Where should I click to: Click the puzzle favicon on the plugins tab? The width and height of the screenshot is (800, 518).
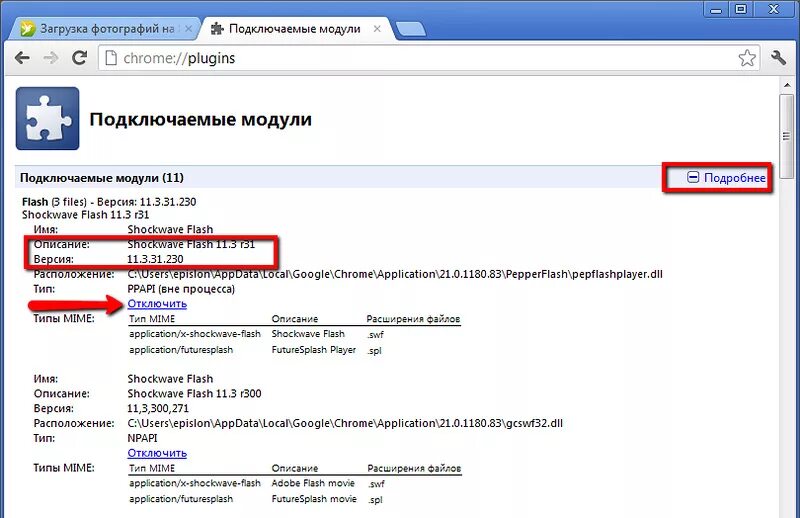point(217,29)
